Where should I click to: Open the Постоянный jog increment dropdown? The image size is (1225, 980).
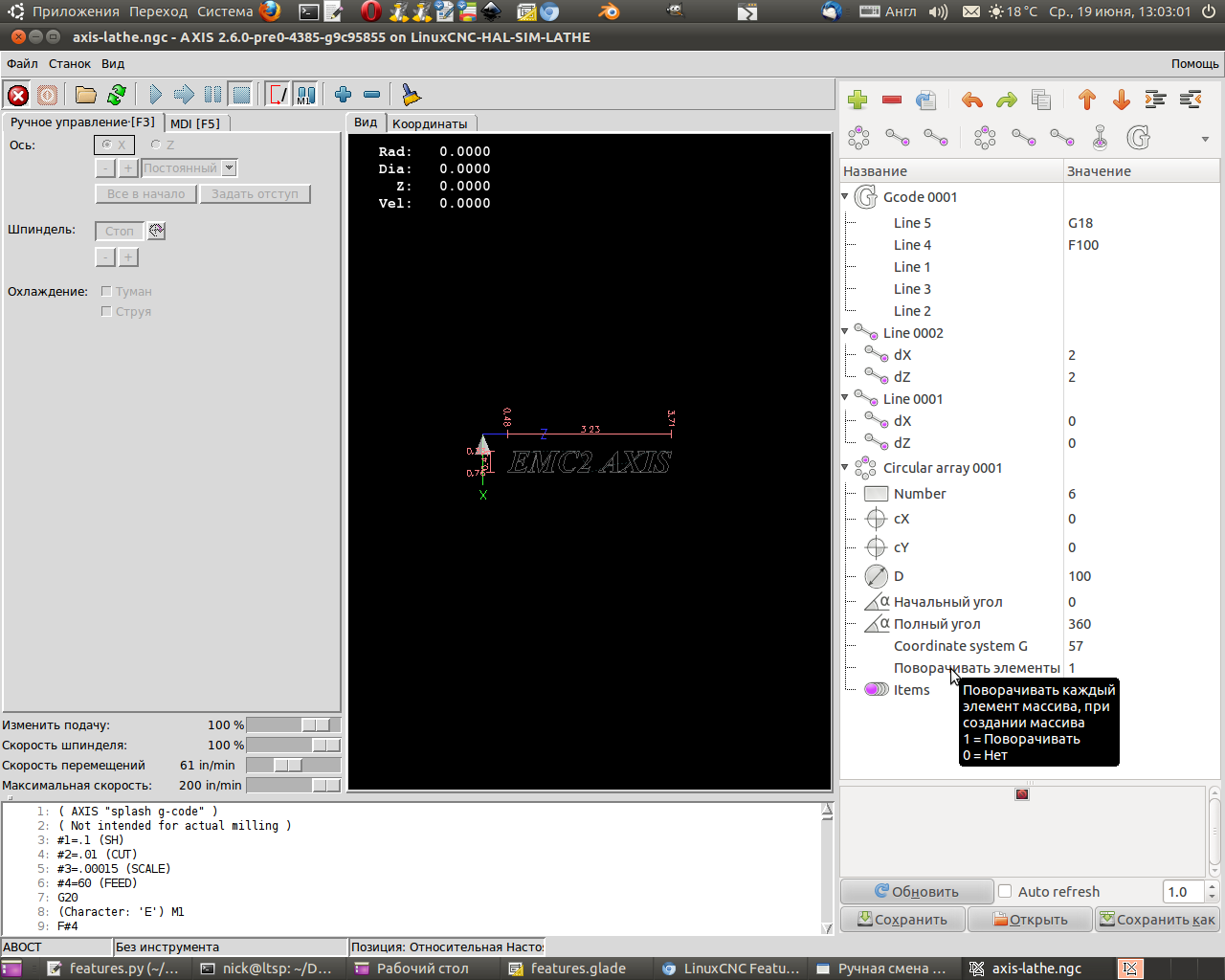(229, 167)
